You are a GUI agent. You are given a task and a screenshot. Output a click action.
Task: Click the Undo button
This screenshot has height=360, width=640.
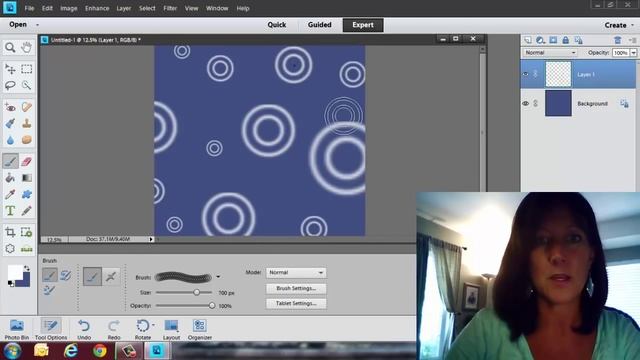point(84,329)
